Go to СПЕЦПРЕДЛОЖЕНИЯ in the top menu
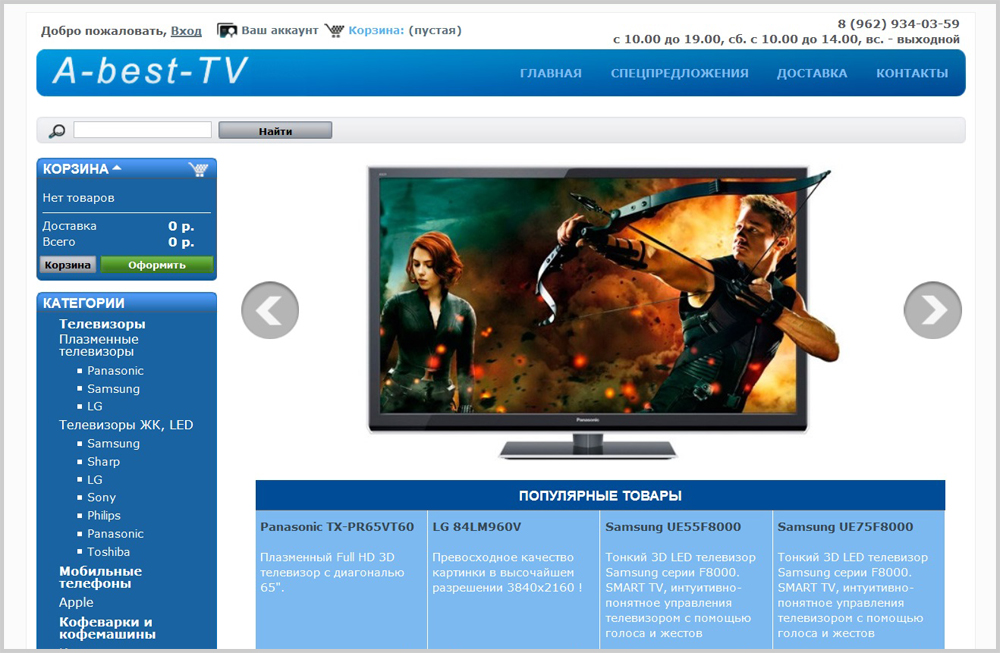Image resolution: width=1000 pixels, height=653 pixels. pos(679,73)
